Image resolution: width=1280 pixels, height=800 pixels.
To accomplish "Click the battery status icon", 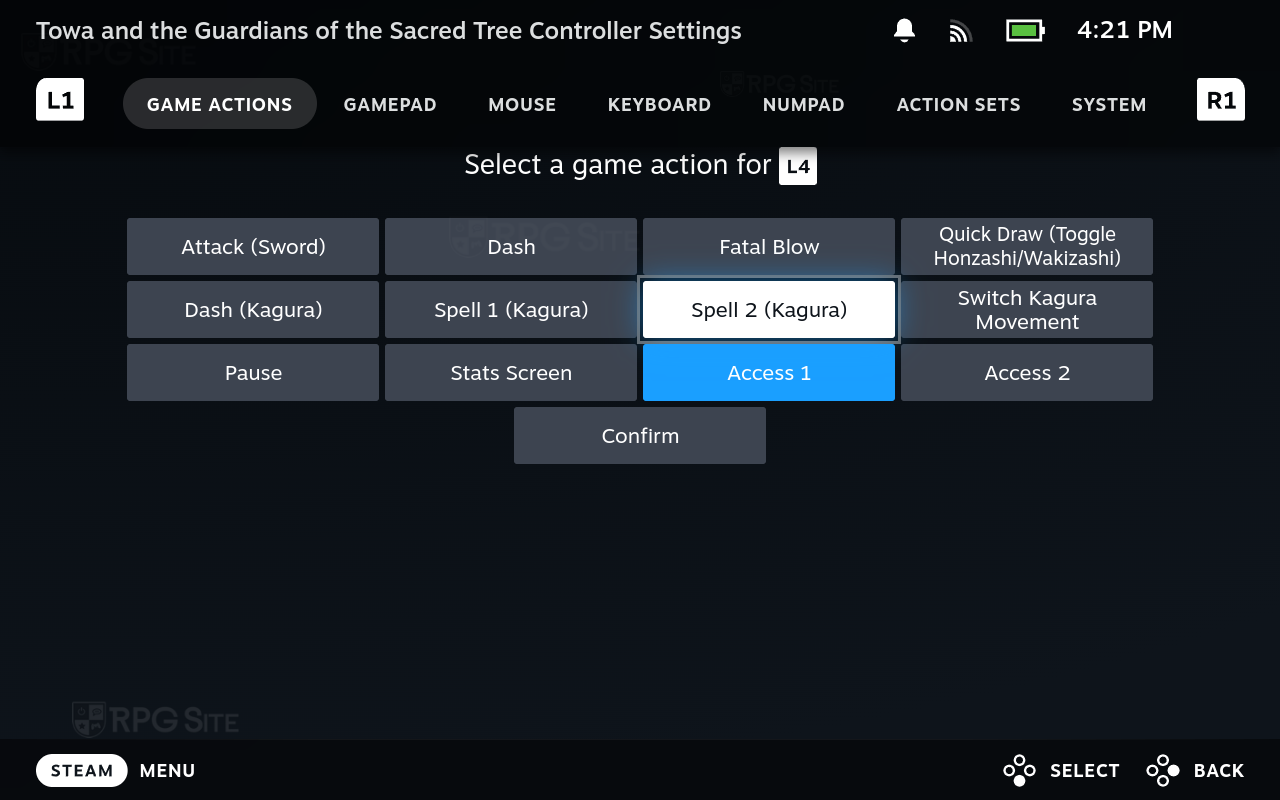I will 1025,31.
